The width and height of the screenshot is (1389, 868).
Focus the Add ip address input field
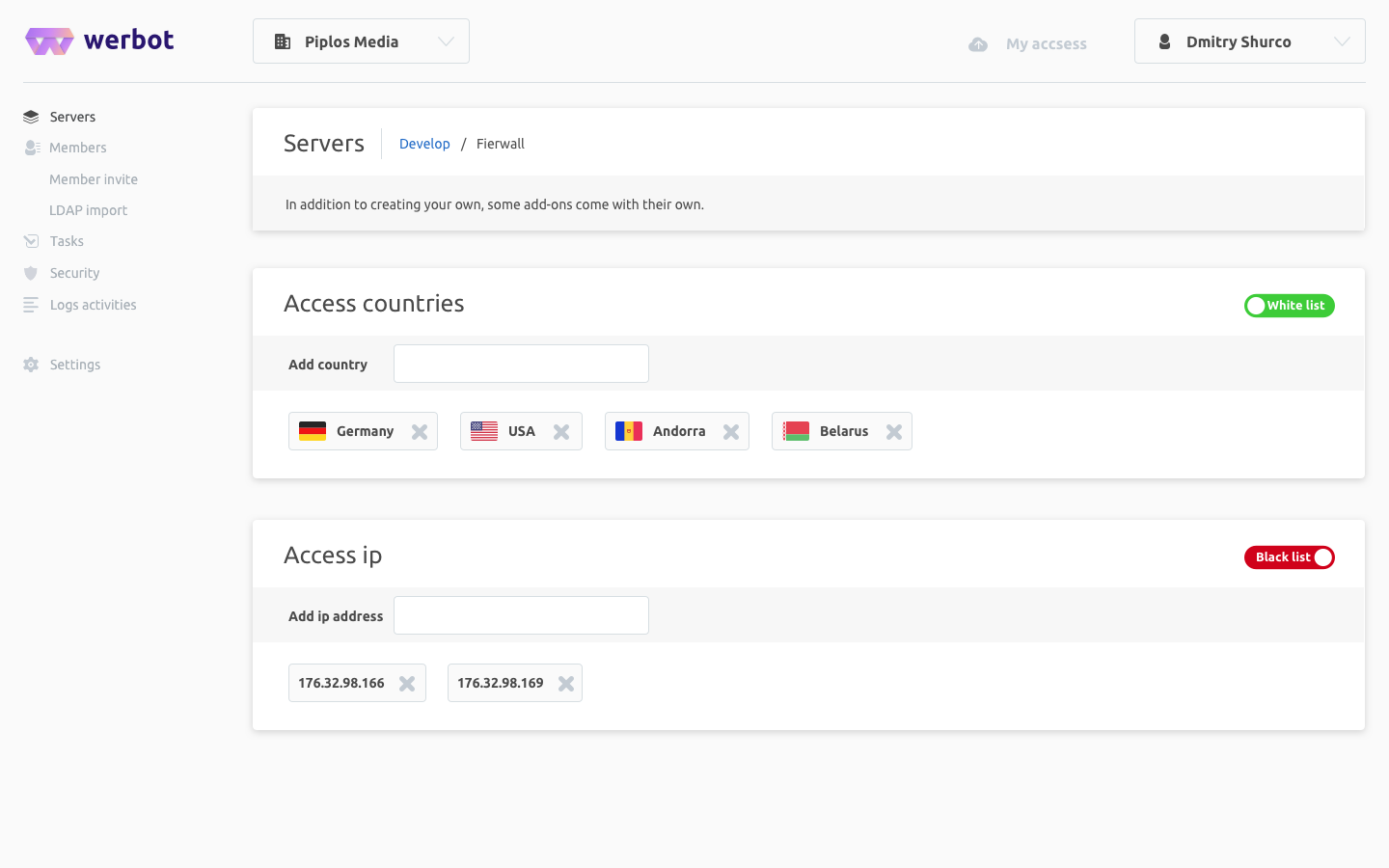[521, 615]
